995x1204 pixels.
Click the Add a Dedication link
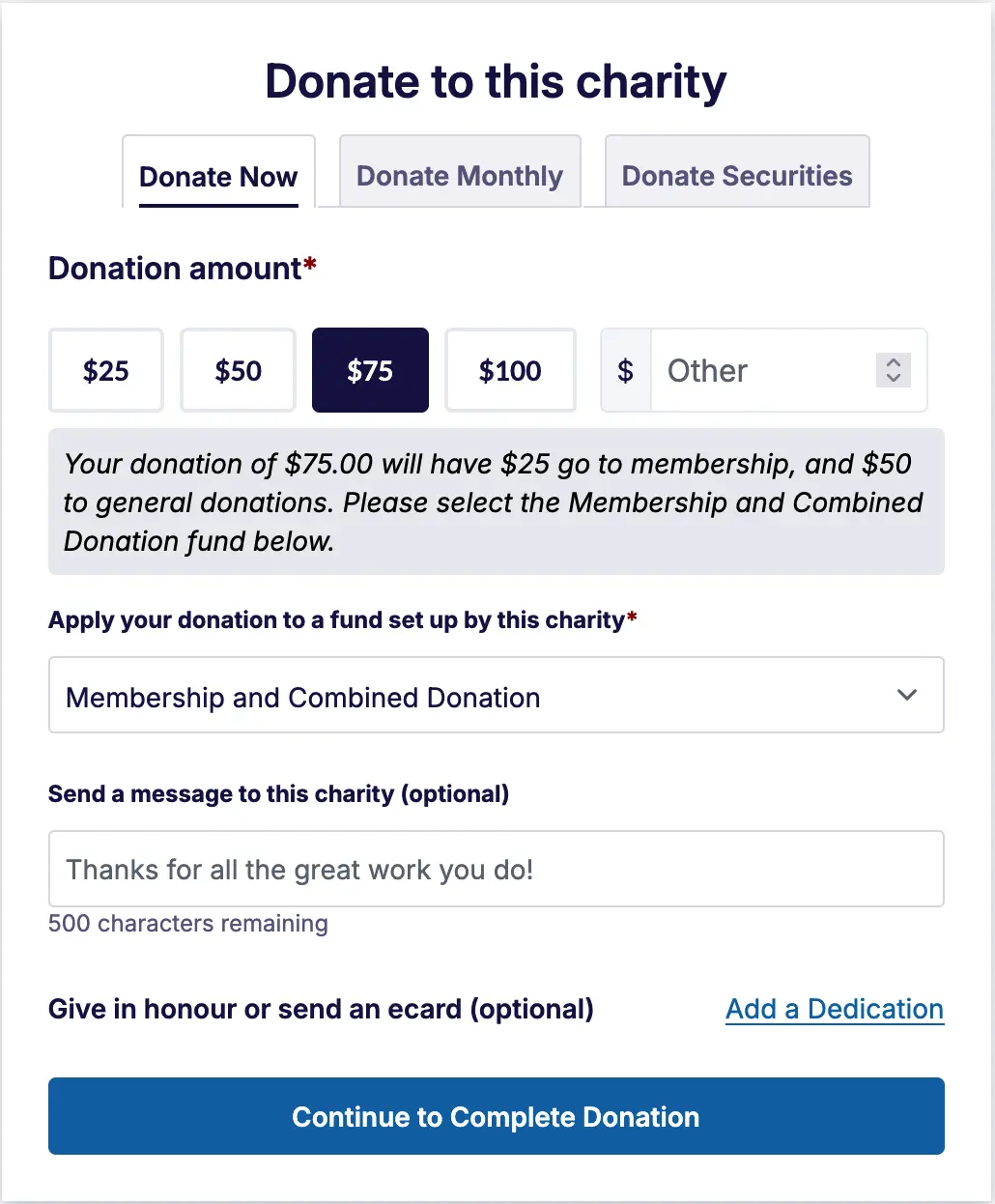click(834, 1009)
